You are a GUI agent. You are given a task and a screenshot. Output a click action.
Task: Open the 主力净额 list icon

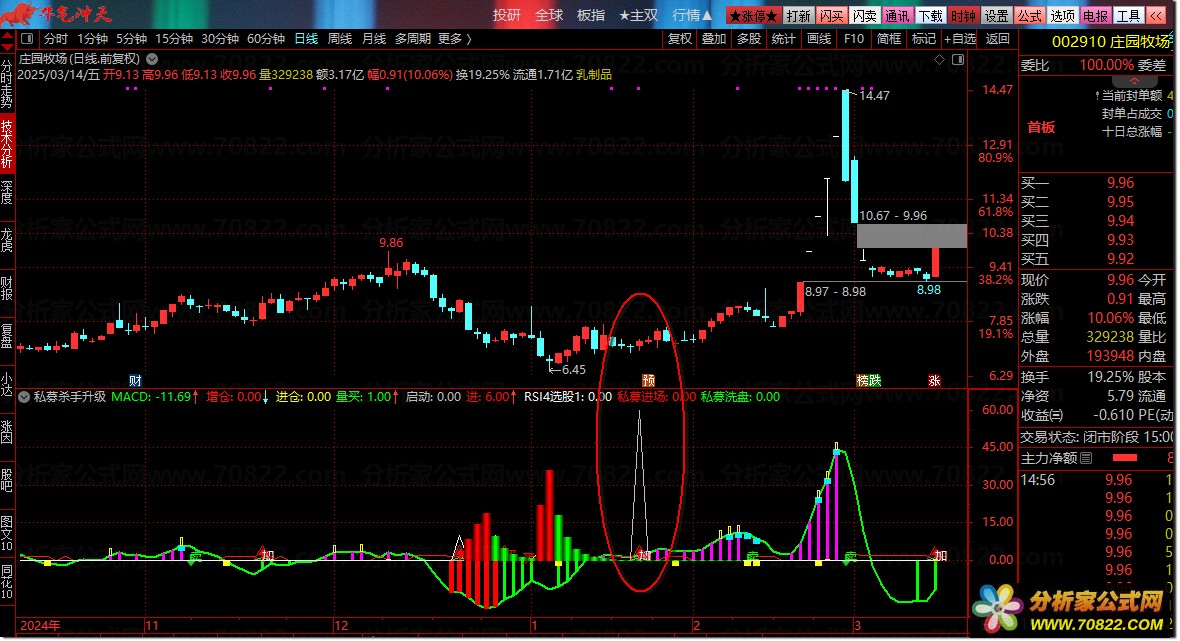tap(1087, 458)
